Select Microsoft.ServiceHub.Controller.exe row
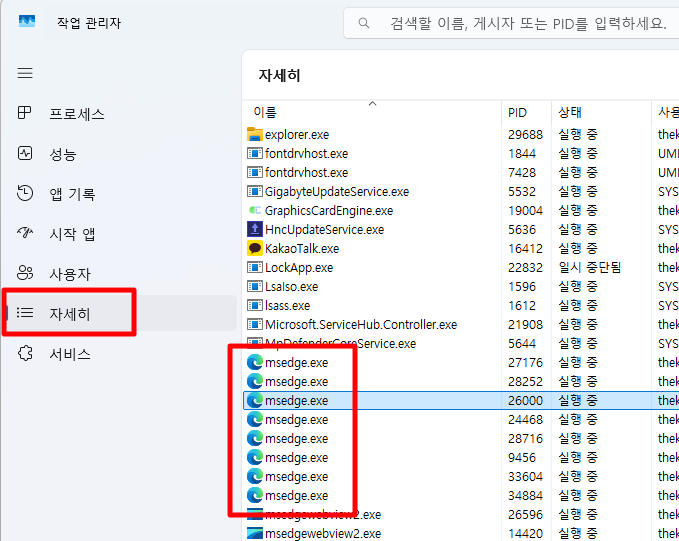The height and width of the screenshot is (541, 679). (461, 324)
